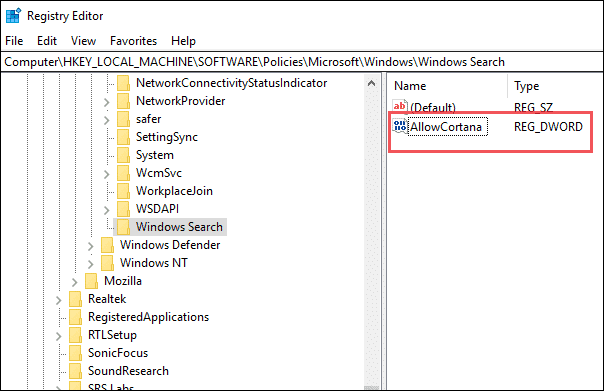604x391 pixels.
Task: Expand the NetworkProvider key
Action: (107, 102)
